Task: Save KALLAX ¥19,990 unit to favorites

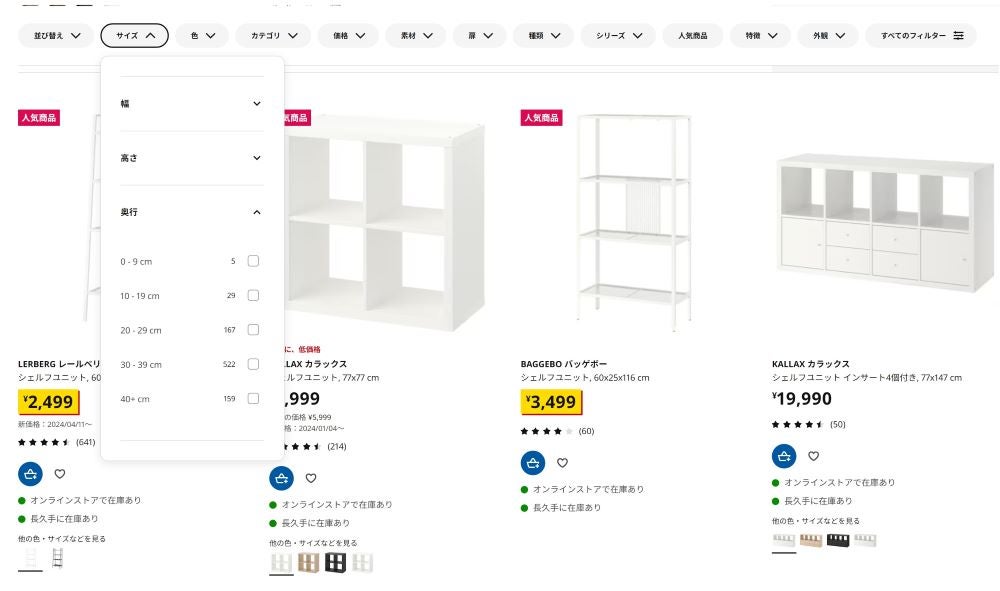Action: (x=813, y=456)
